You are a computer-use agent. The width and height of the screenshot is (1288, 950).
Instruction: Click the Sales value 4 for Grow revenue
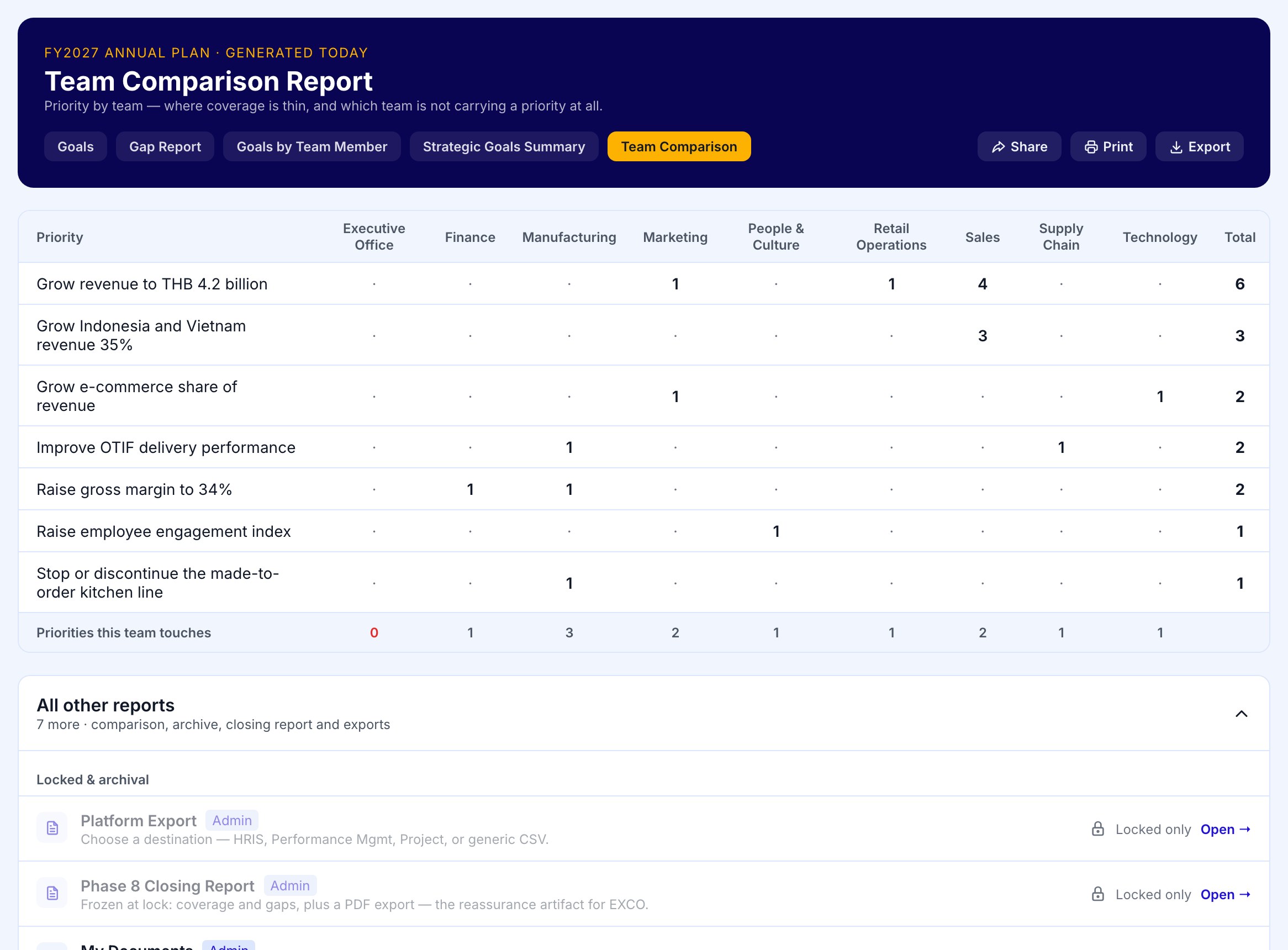click(982, 284)
